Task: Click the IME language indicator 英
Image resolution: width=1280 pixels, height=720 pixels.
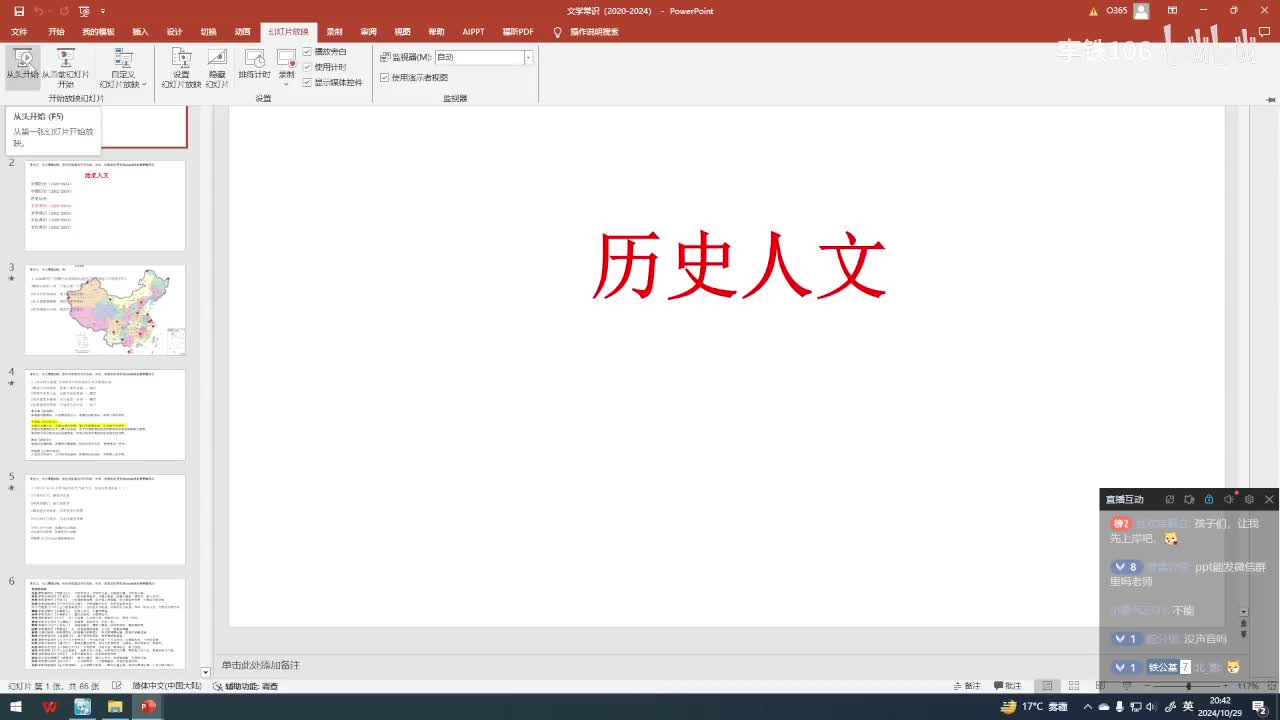Action: pyautogui.click(x=1188, y=707)
